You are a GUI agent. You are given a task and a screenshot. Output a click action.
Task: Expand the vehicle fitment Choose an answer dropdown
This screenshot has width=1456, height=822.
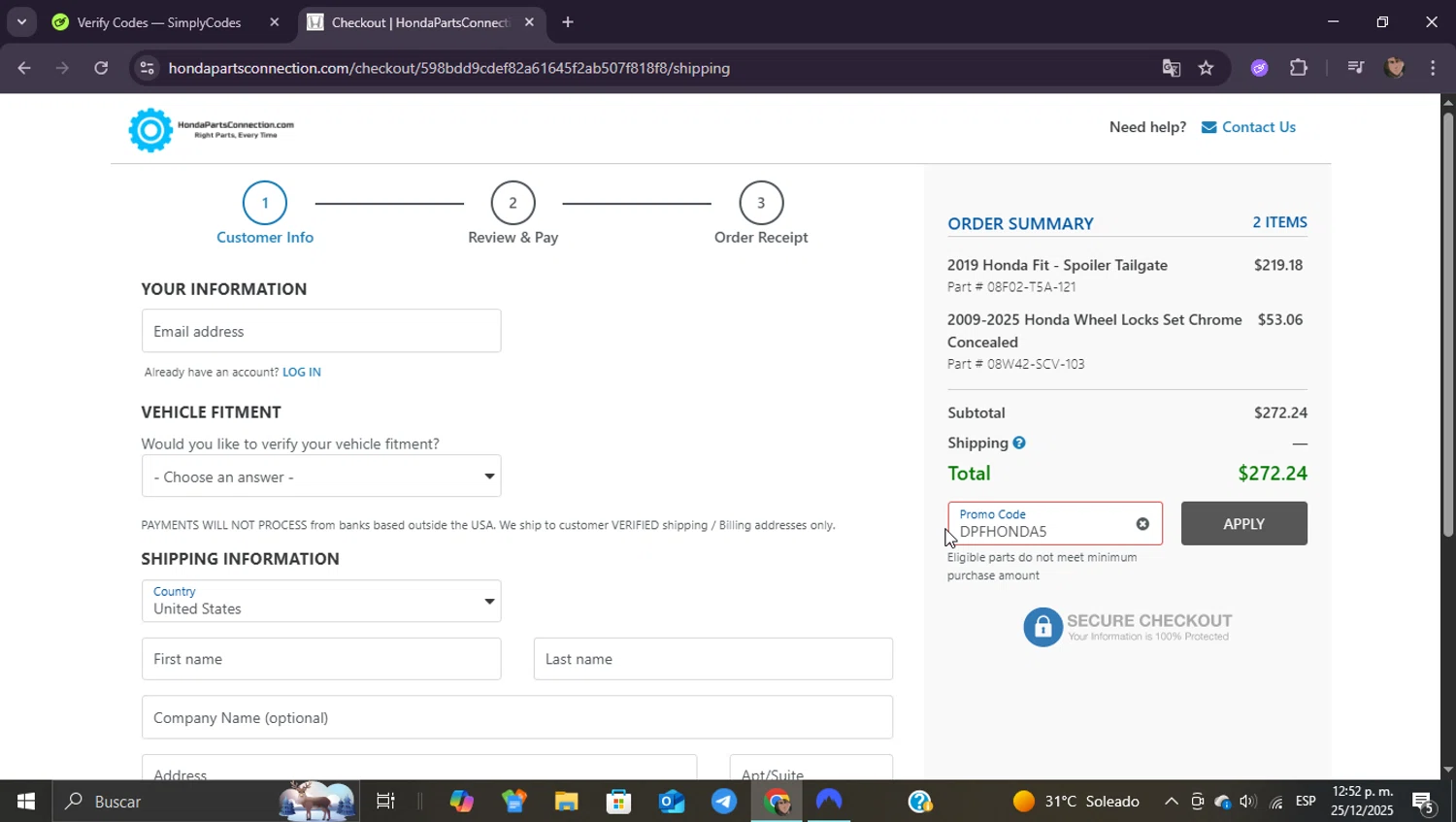pos(321,477)
